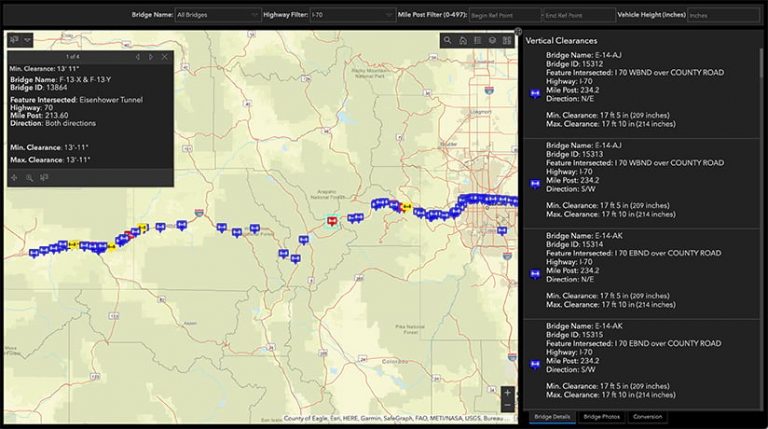This screenshot has height=429, width=768.
Task: Zoom out on the map
Action: pos(507,405)
